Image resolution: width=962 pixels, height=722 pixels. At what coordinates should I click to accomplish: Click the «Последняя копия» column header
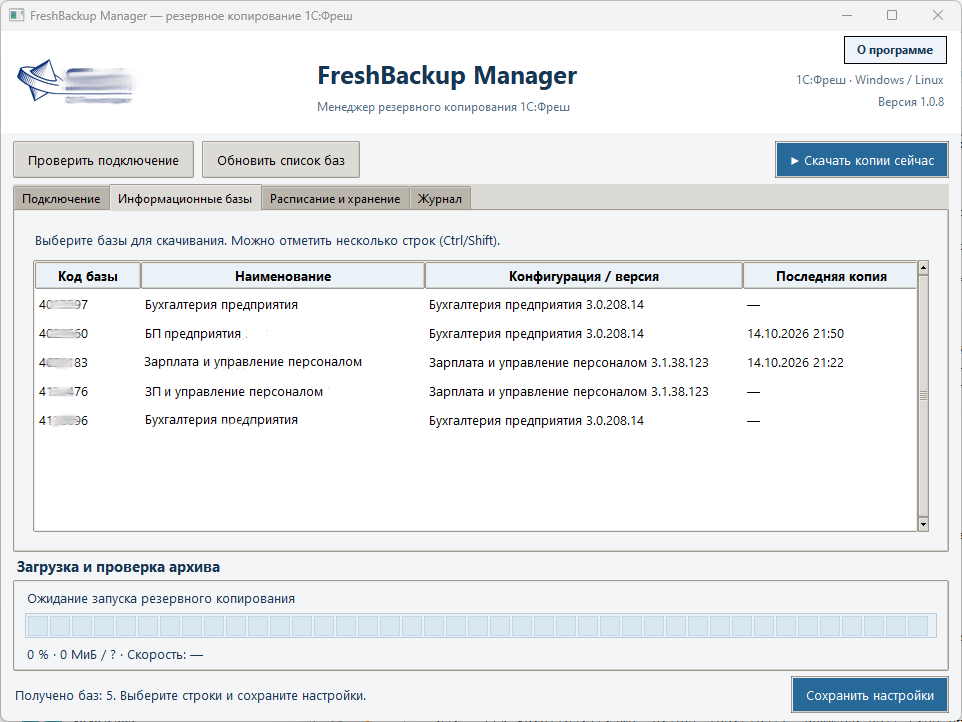[x=831, y=276]
